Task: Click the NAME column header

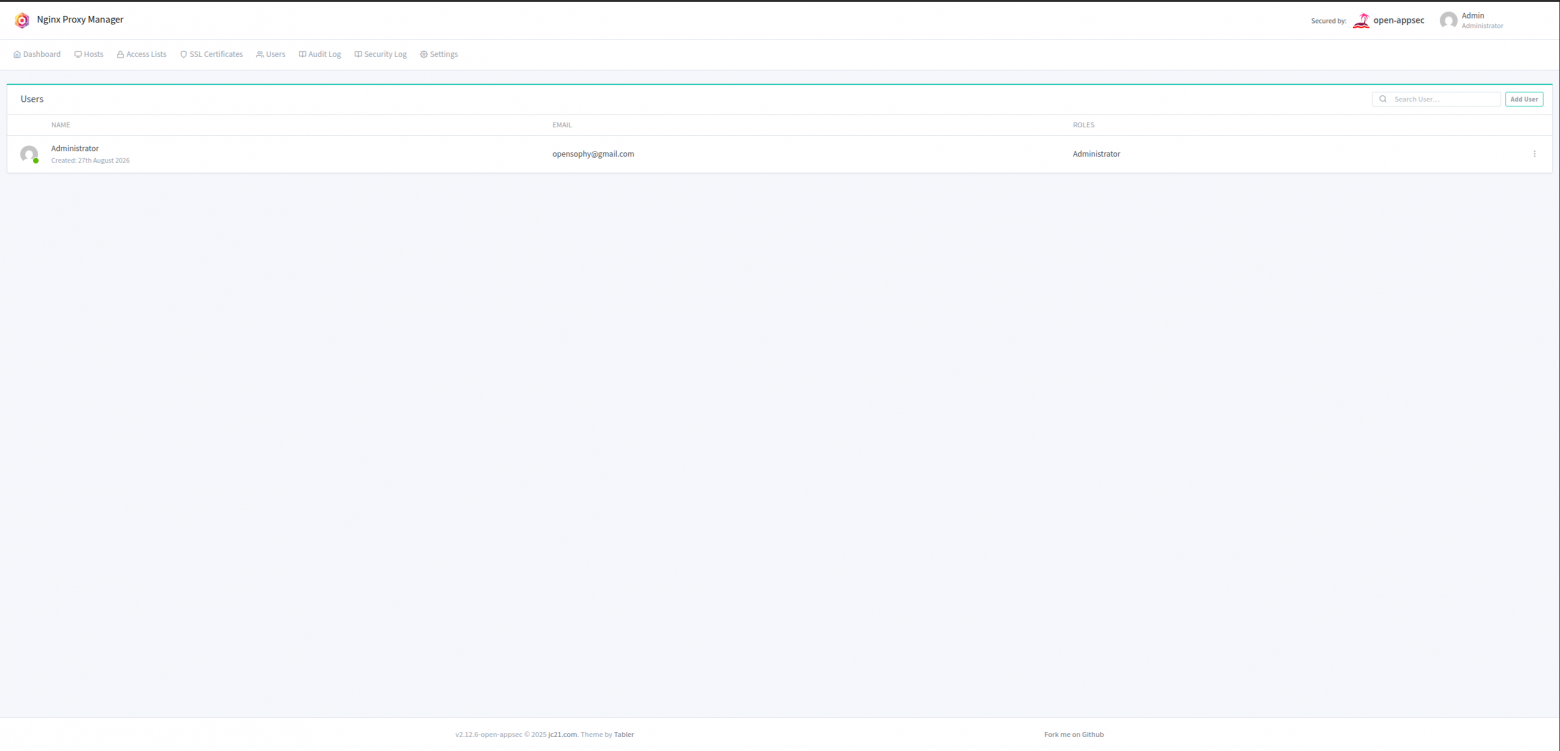Action: tap(61, 125)
